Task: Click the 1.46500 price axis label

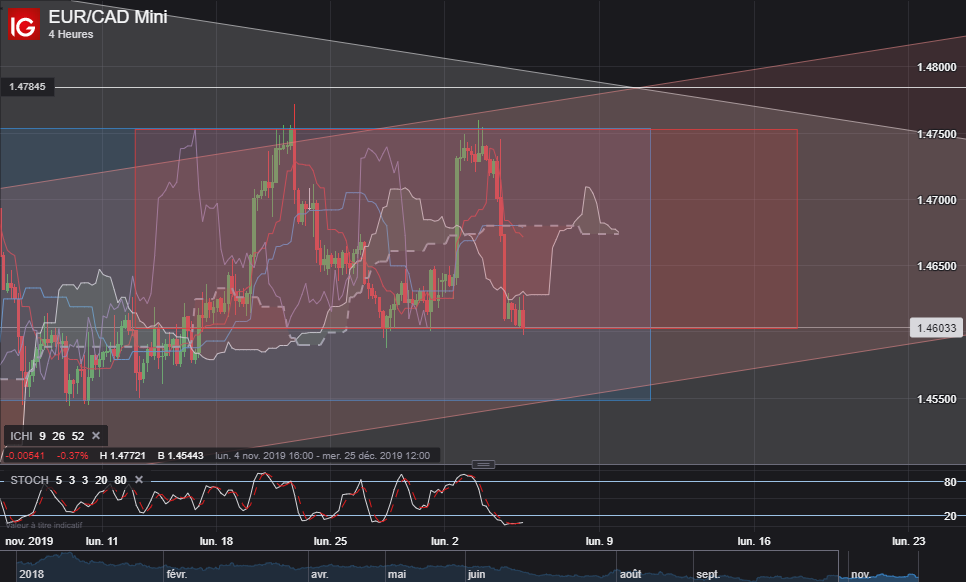Action: pyautogui.click(x=936, y=267)
